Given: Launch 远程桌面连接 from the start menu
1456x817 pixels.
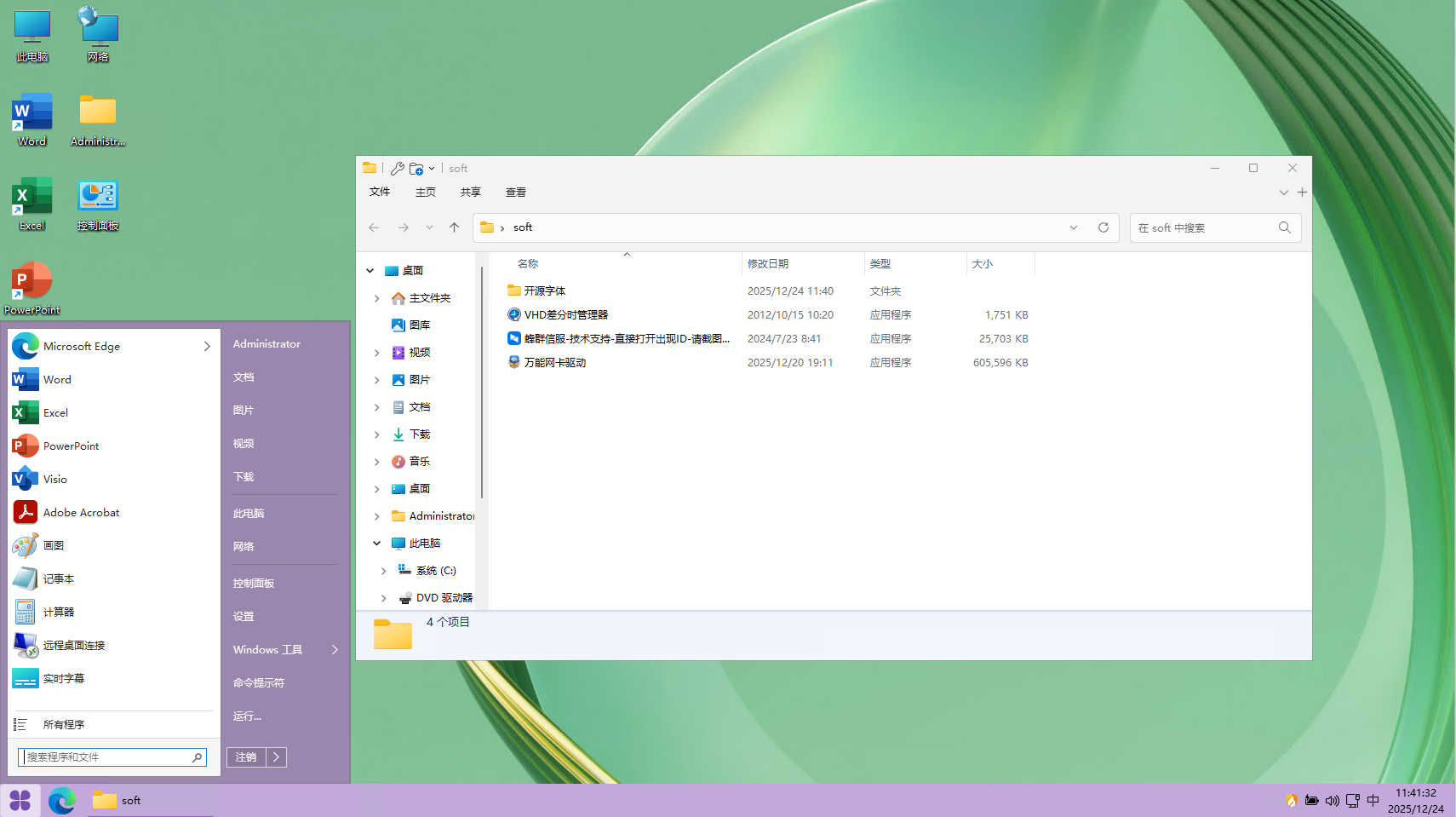Looking at the screenshot, I should [74, 645].
